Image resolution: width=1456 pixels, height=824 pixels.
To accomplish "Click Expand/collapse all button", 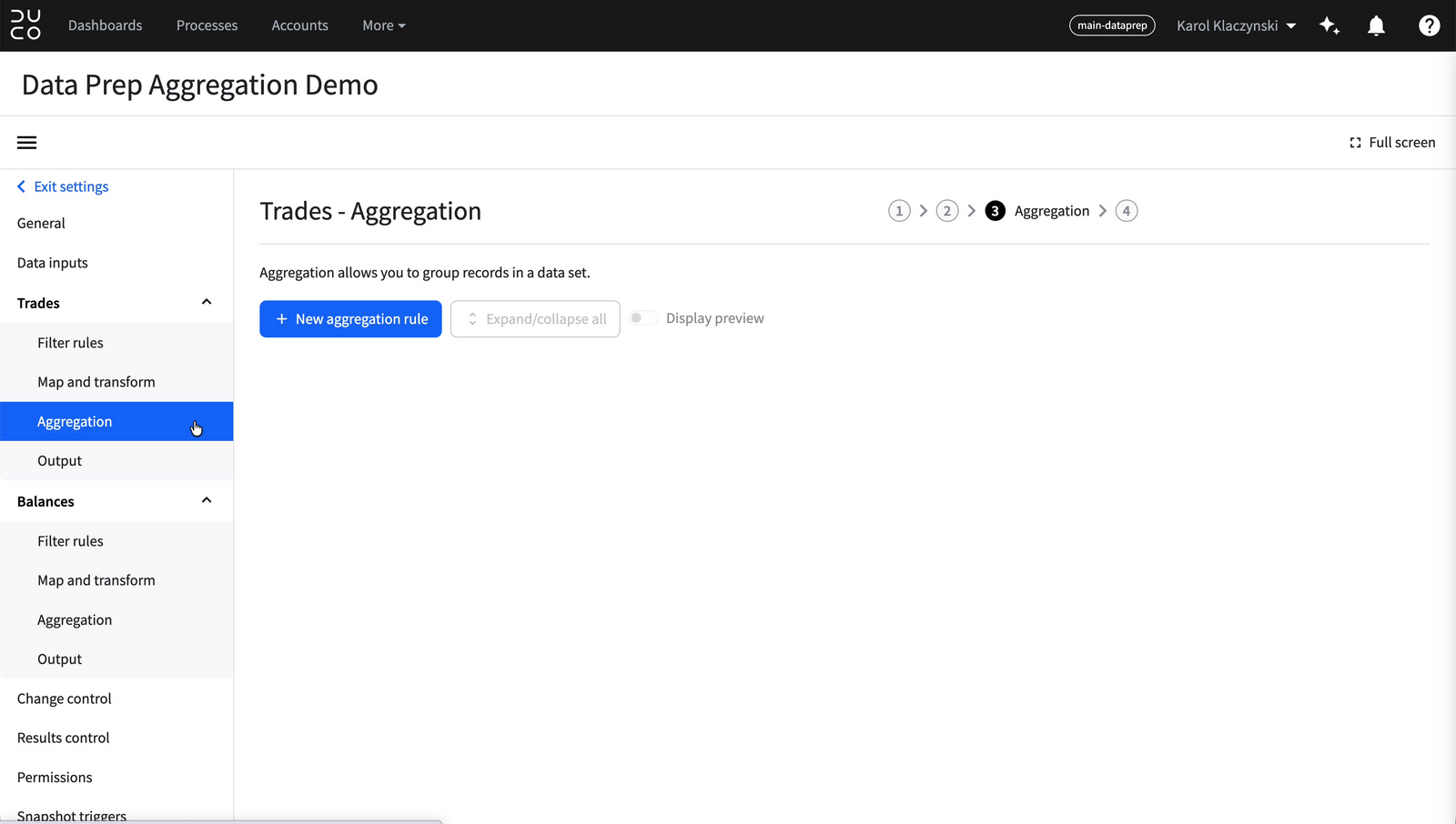I will pyautogui.click(x=535, y=319).
